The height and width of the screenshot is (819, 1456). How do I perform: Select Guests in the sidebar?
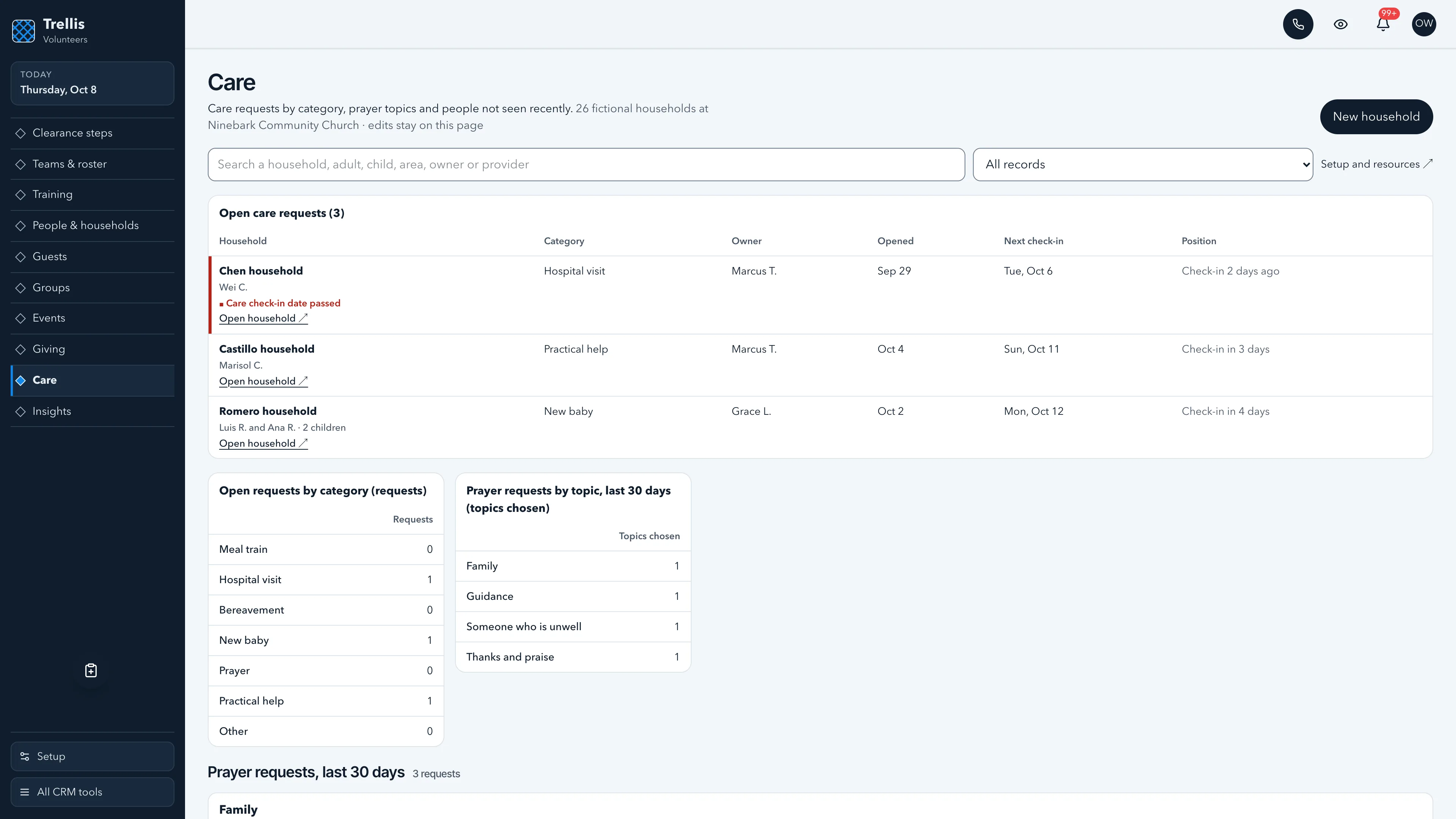[x=92, y=257]
